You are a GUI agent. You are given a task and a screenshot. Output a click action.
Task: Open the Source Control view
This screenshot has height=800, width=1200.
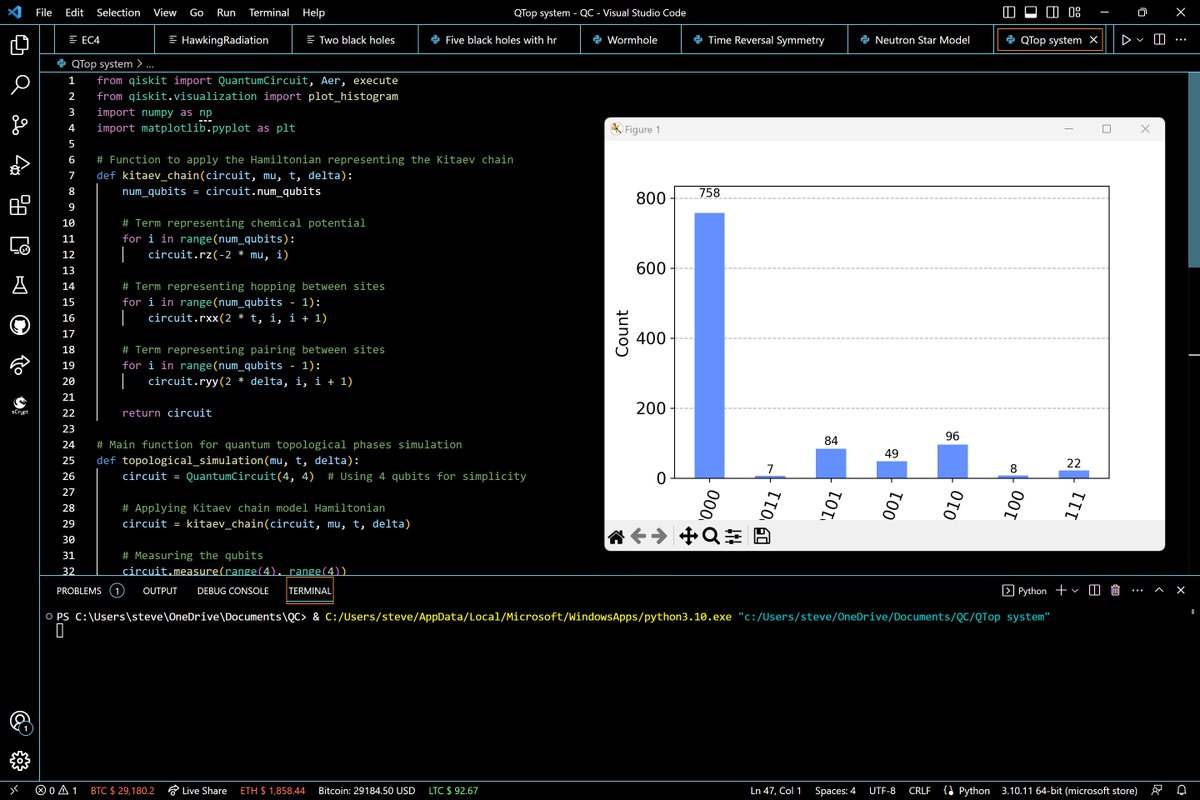pos(19,125)
